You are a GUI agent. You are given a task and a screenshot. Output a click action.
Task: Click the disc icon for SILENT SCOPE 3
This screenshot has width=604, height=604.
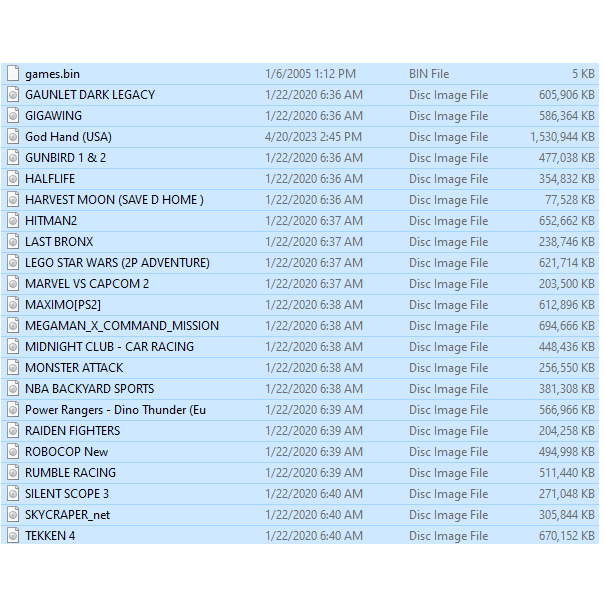pos(13,494)
